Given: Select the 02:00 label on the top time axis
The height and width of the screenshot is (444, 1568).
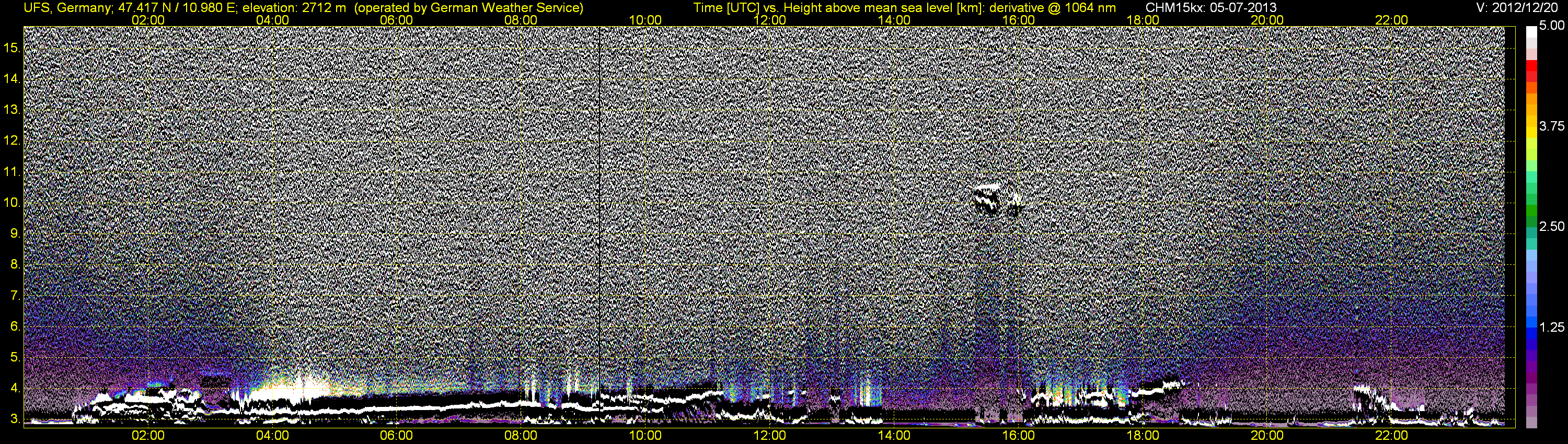Looking at the screenshot, I should (x=148, y=20).
